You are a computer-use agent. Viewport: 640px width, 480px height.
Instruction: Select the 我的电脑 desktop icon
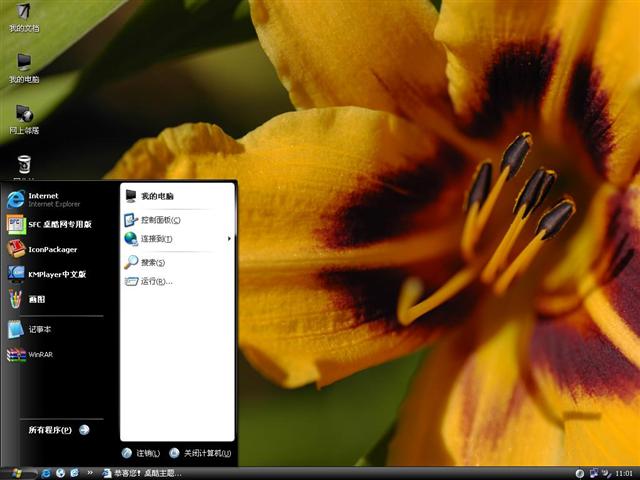pyautogui.click(x=24, y=68)
